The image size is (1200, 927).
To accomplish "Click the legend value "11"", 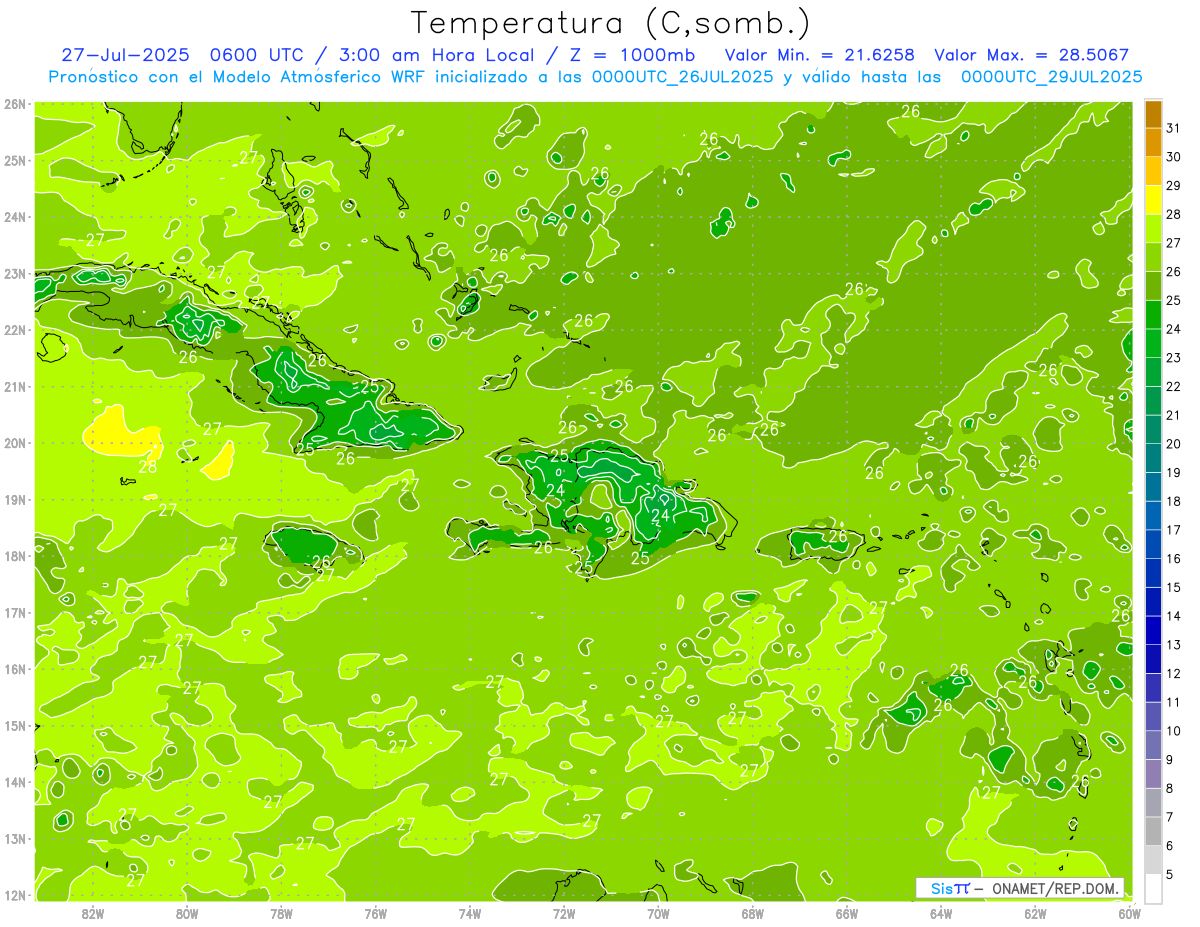I will coord(1174,702).
